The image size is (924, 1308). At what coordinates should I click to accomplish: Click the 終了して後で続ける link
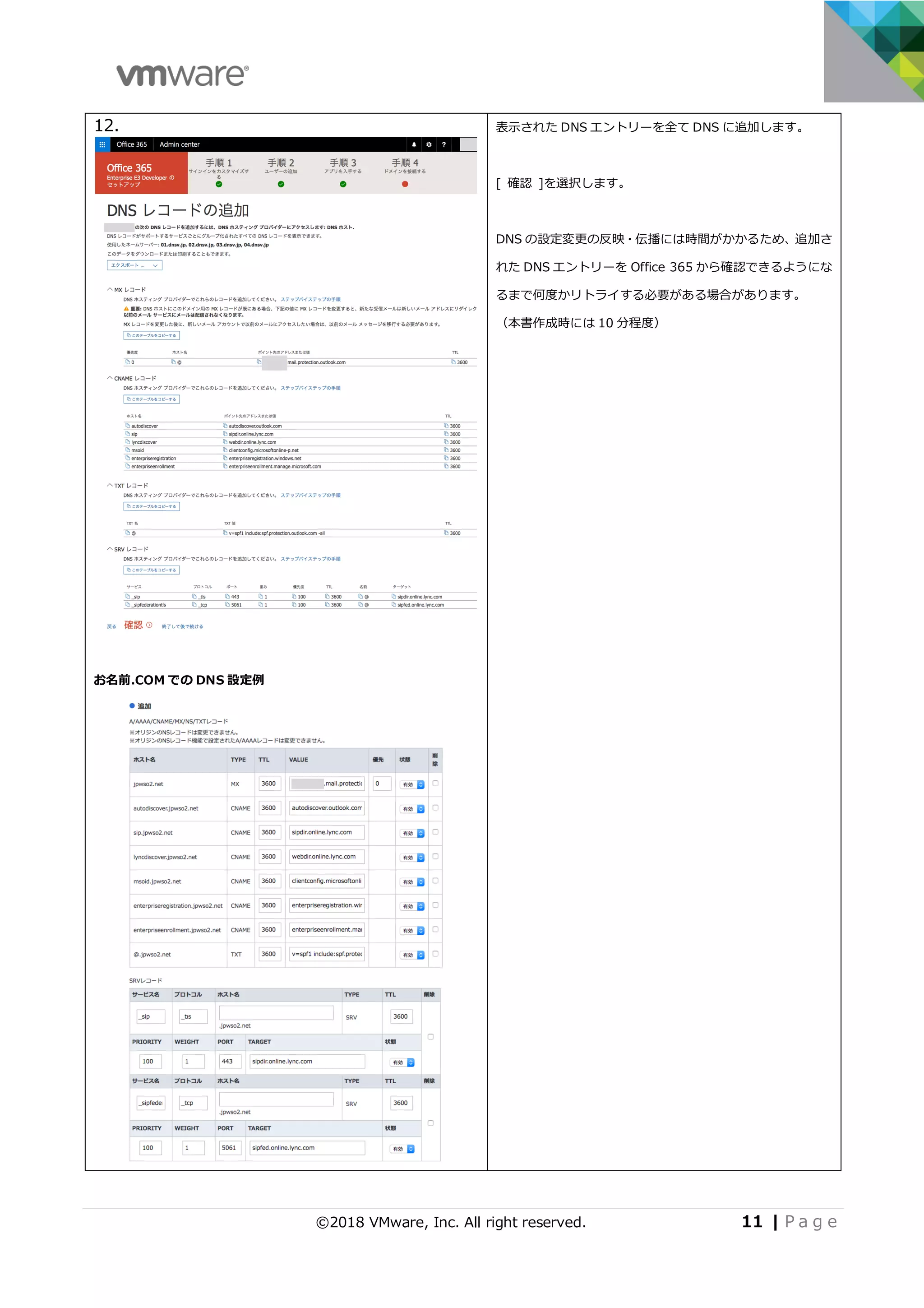[x=182, y=626]
